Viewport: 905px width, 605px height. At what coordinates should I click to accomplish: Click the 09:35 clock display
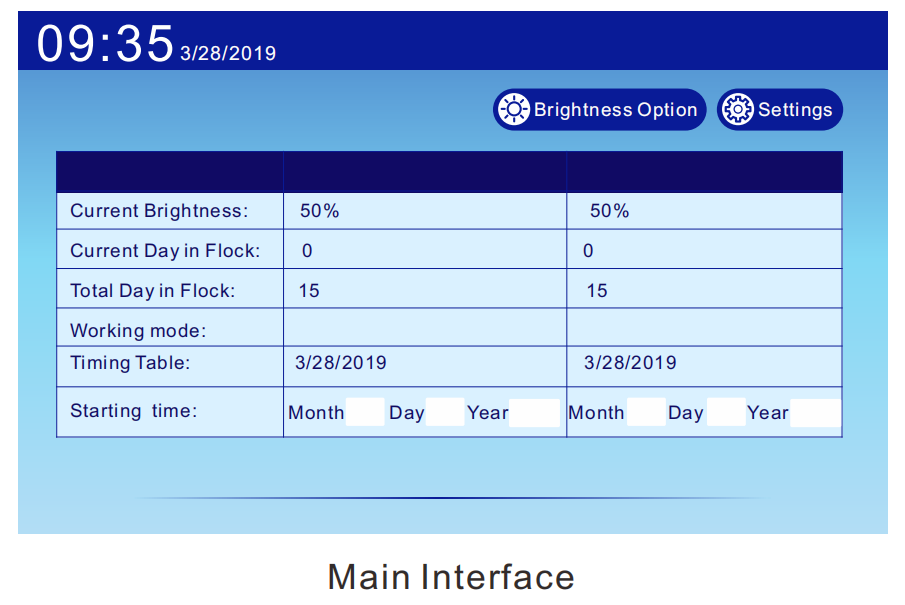point(104,43)
